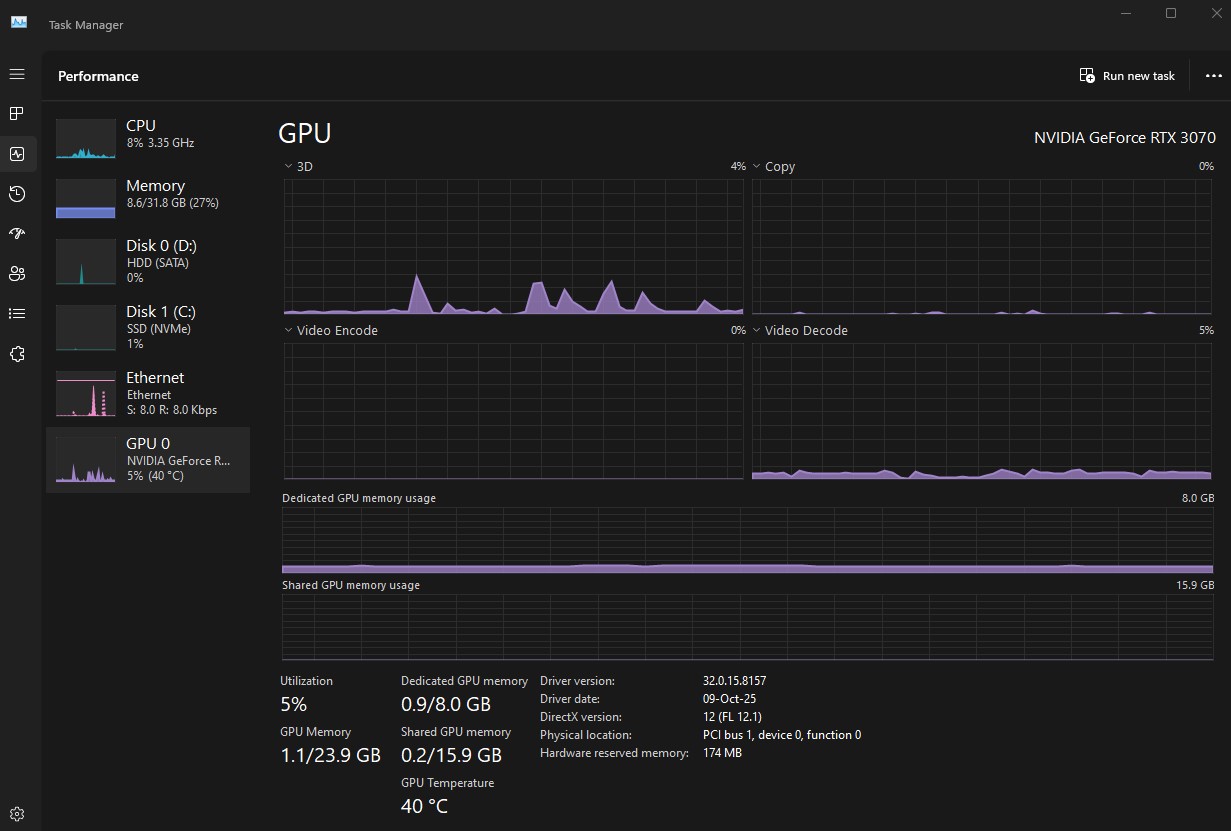Open the Users page icon

[x=17, y=274]
